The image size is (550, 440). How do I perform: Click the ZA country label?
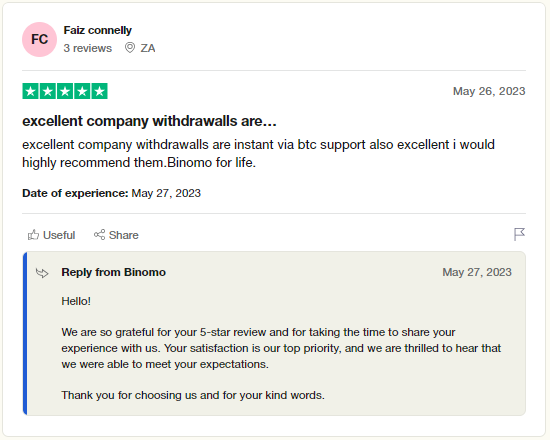(x=148, y=48)
